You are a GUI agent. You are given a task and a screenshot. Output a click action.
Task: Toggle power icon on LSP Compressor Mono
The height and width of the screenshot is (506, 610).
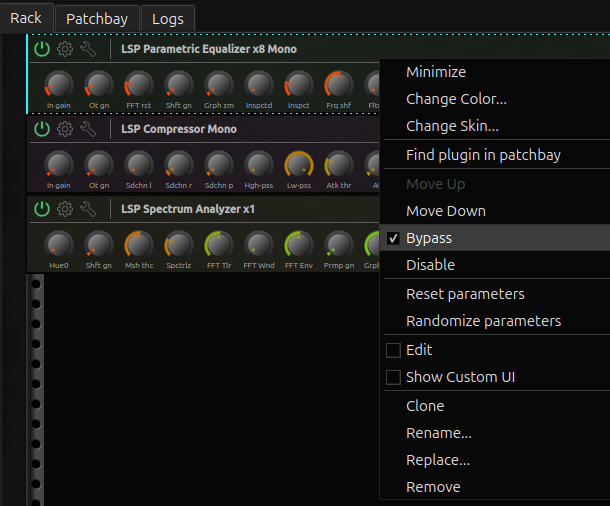point(42,129)
